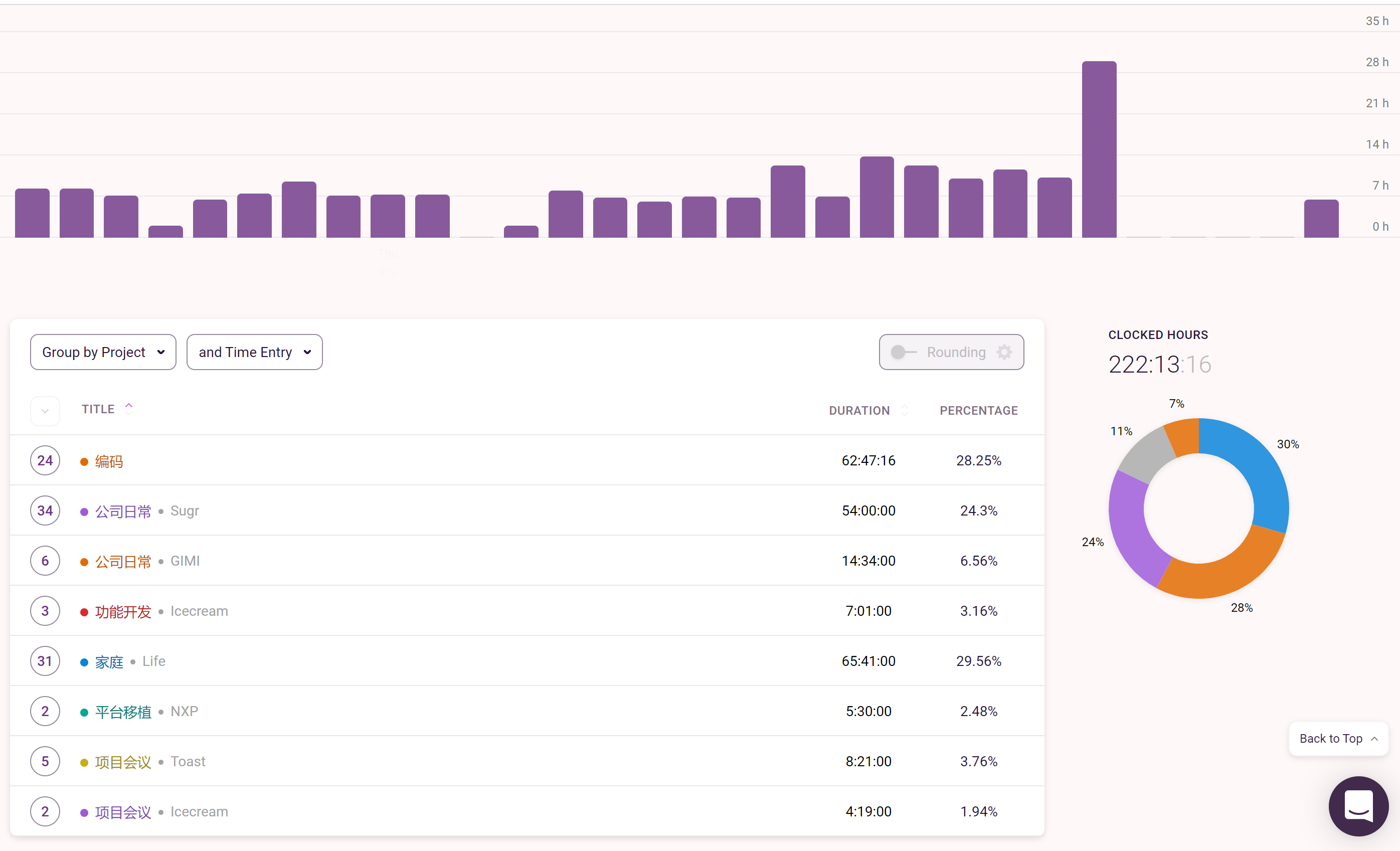Click the tallest bar in the chart
1400x851 pixels.
point(1099,149)
